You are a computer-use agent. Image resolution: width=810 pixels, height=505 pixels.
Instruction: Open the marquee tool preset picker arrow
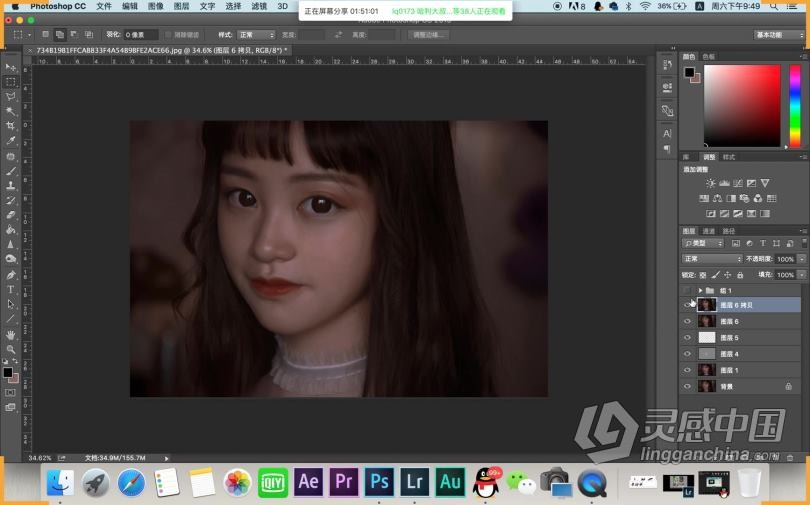click(x=29, y=35)
